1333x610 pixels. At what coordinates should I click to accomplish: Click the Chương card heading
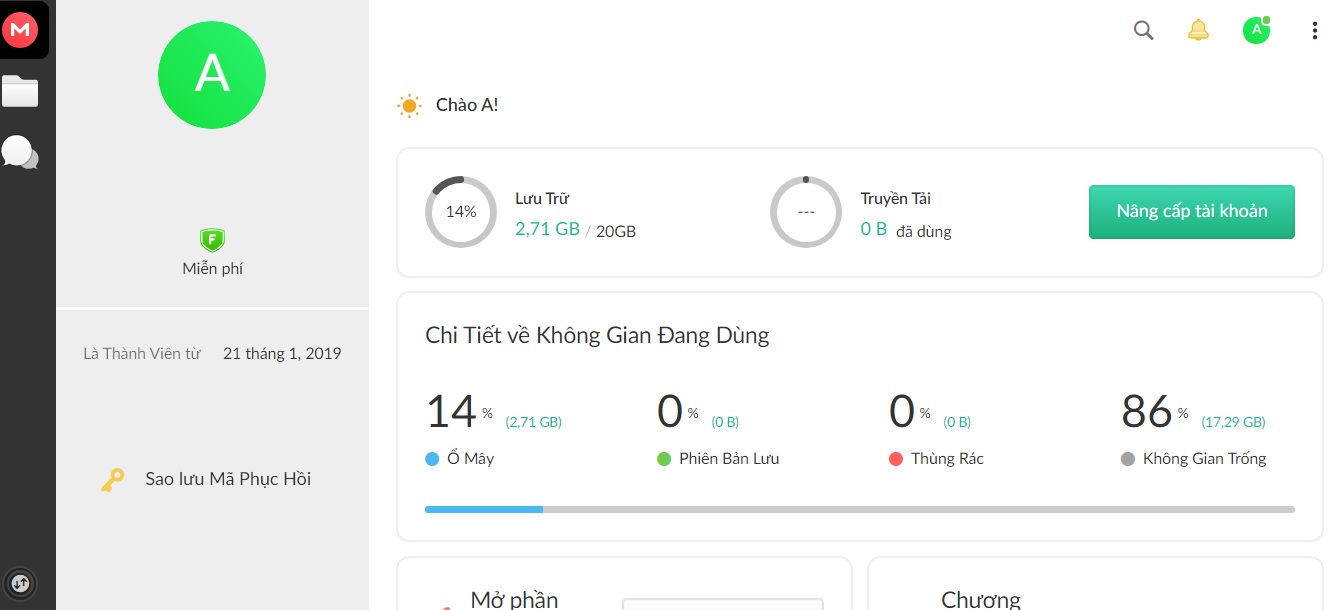[981, 599]
